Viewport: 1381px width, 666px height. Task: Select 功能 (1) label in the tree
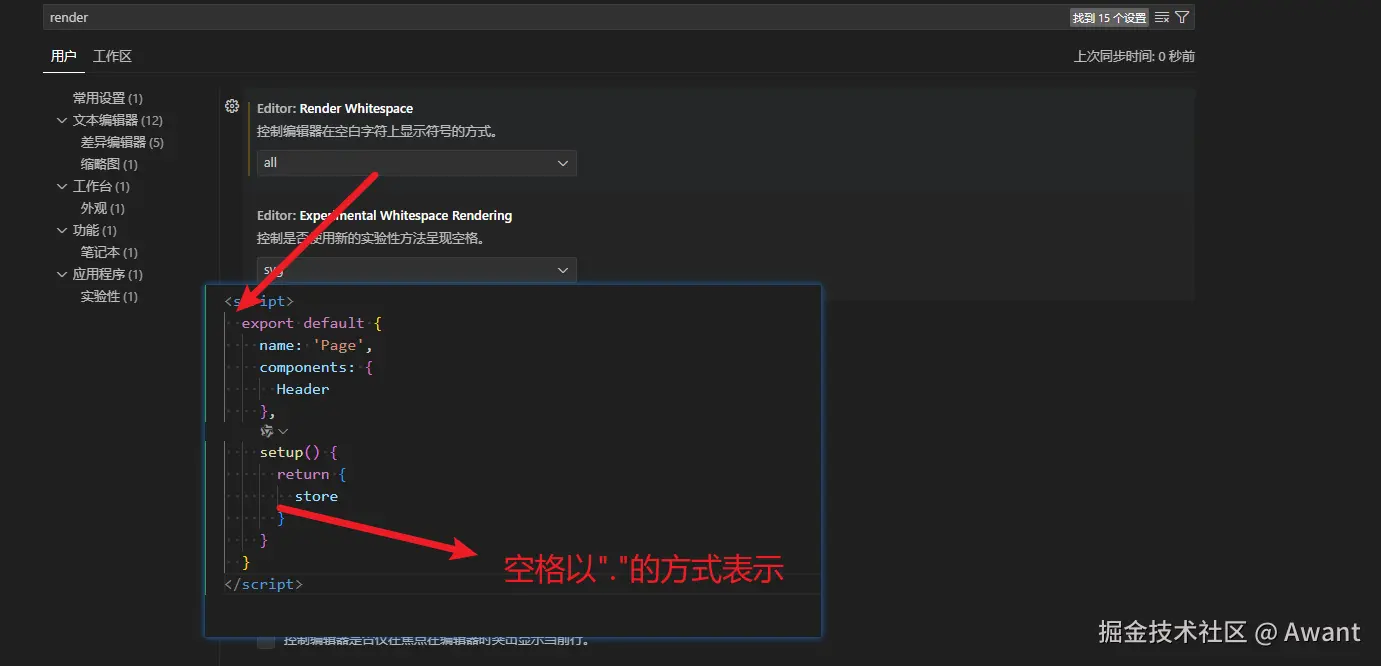94,230
